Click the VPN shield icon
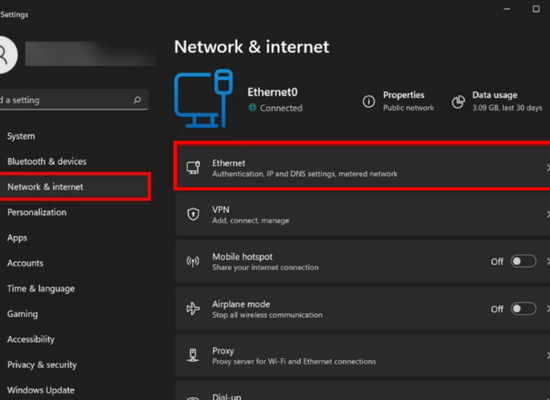The height and width of the screenshot is (400, 550). [x=193, y=214]
